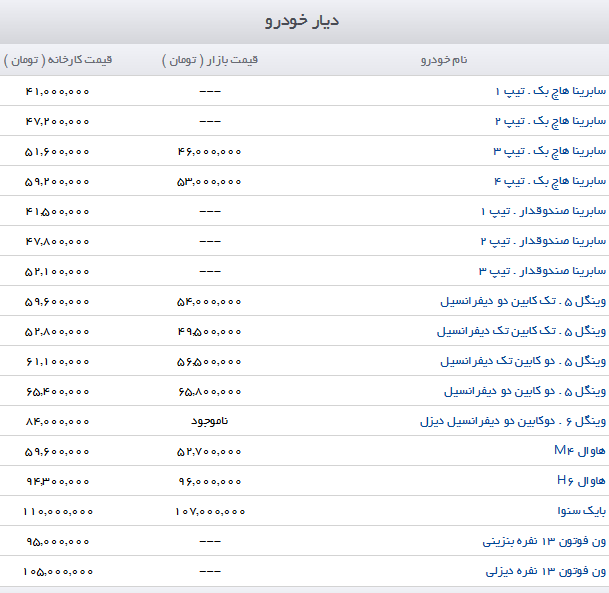The width and height of the screenshot is (609, 593).
Task: Select market price ۴۹,۵۰۰,۰۰۰
Action: pyautogui.click(x=209, y=332)
